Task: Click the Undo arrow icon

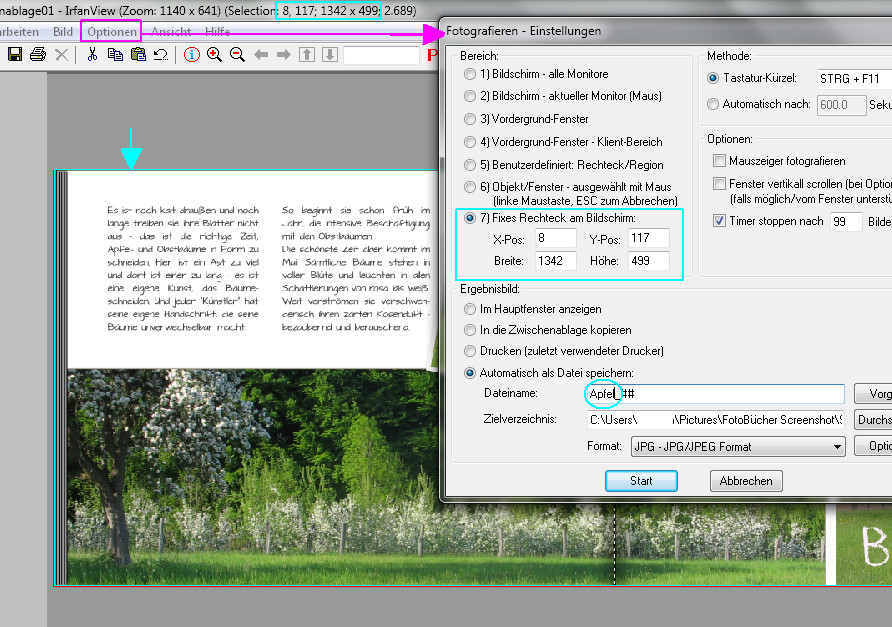Action: pos(160,55)
